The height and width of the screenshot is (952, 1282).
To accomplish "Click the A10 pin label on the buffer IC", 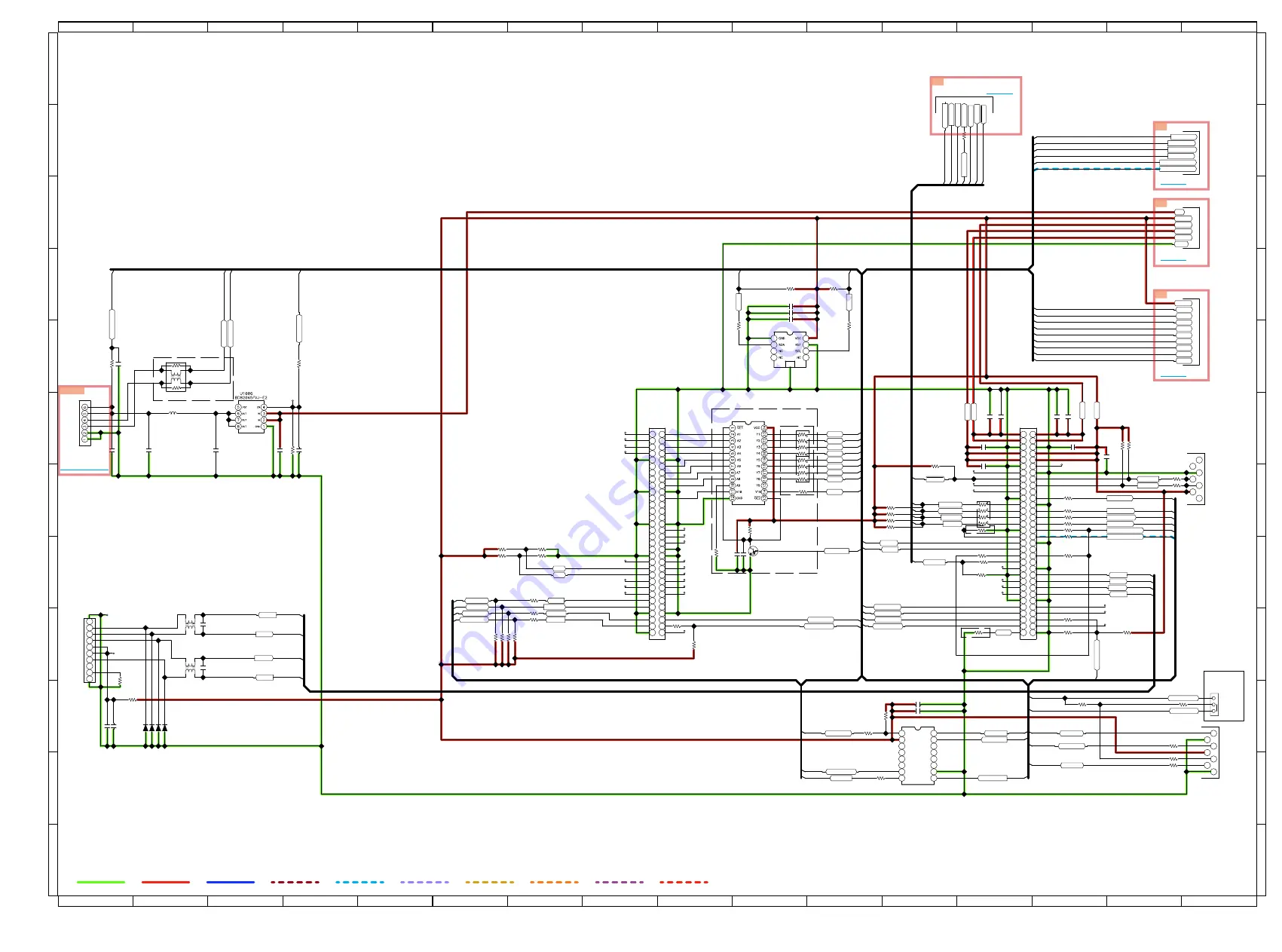I will (x=739, y=491).
